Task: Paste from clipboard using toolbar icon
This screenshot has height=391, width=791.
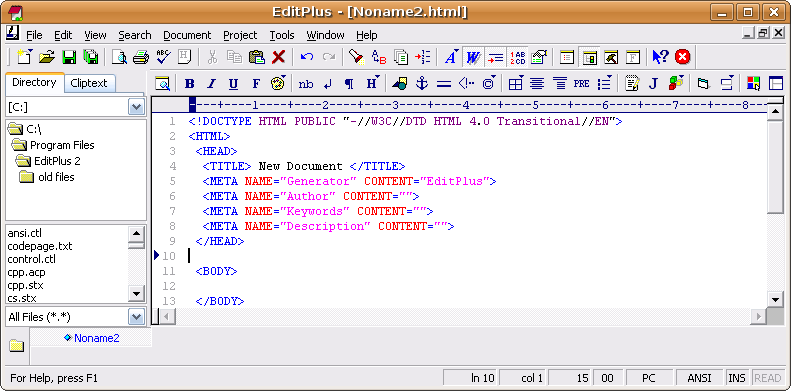Action: (x=257, y=57)
